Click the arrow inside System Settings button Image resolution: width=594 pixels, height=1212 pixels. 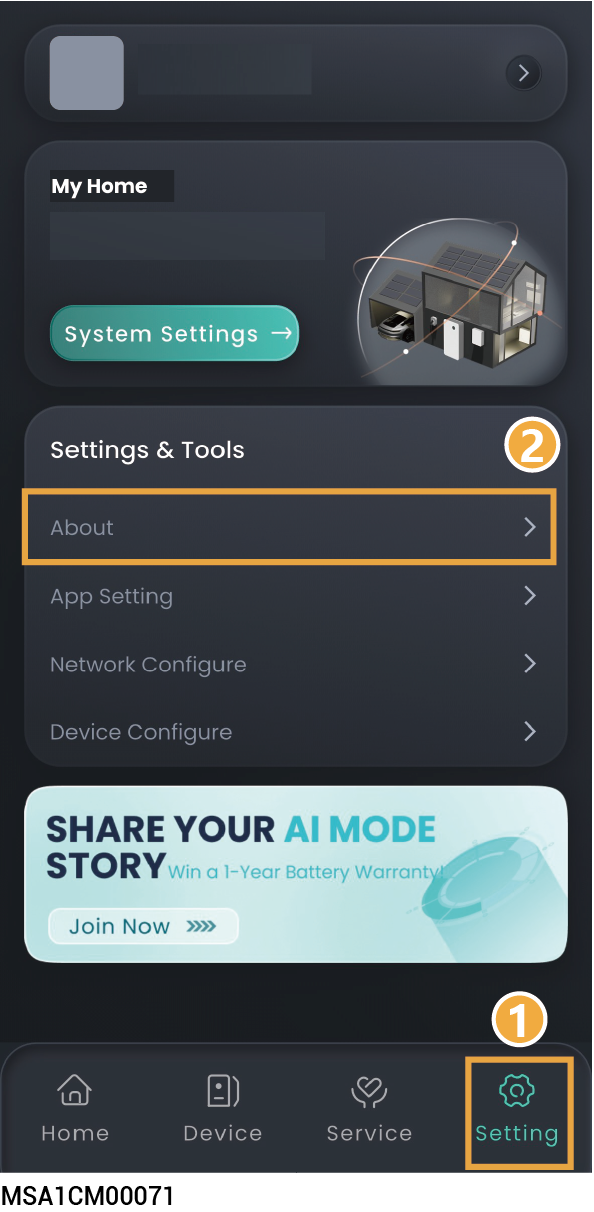click(x=282, y=333)
